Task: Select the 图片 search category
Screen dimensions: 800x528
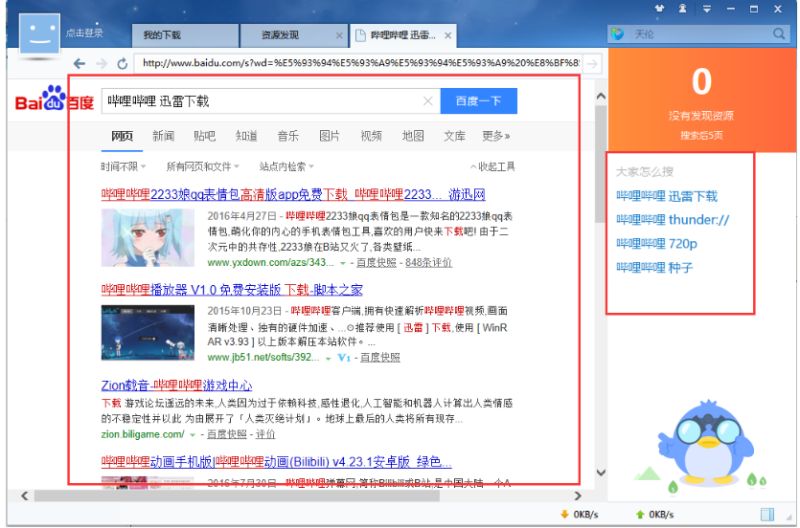Action: tap(330, 136)
